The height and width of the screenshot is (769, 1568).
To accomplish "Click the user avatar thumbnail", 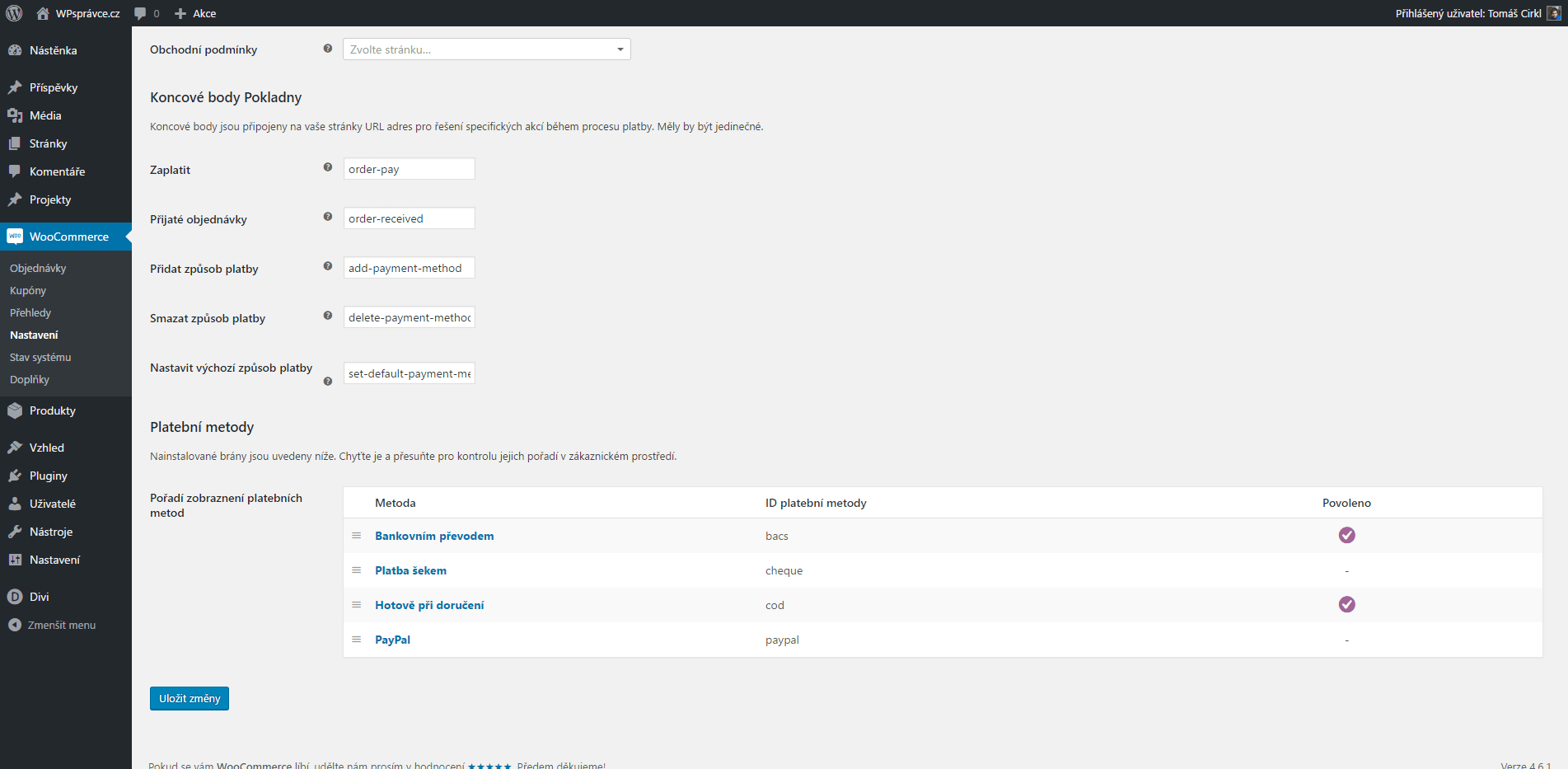I will [x=1553, y=13].
